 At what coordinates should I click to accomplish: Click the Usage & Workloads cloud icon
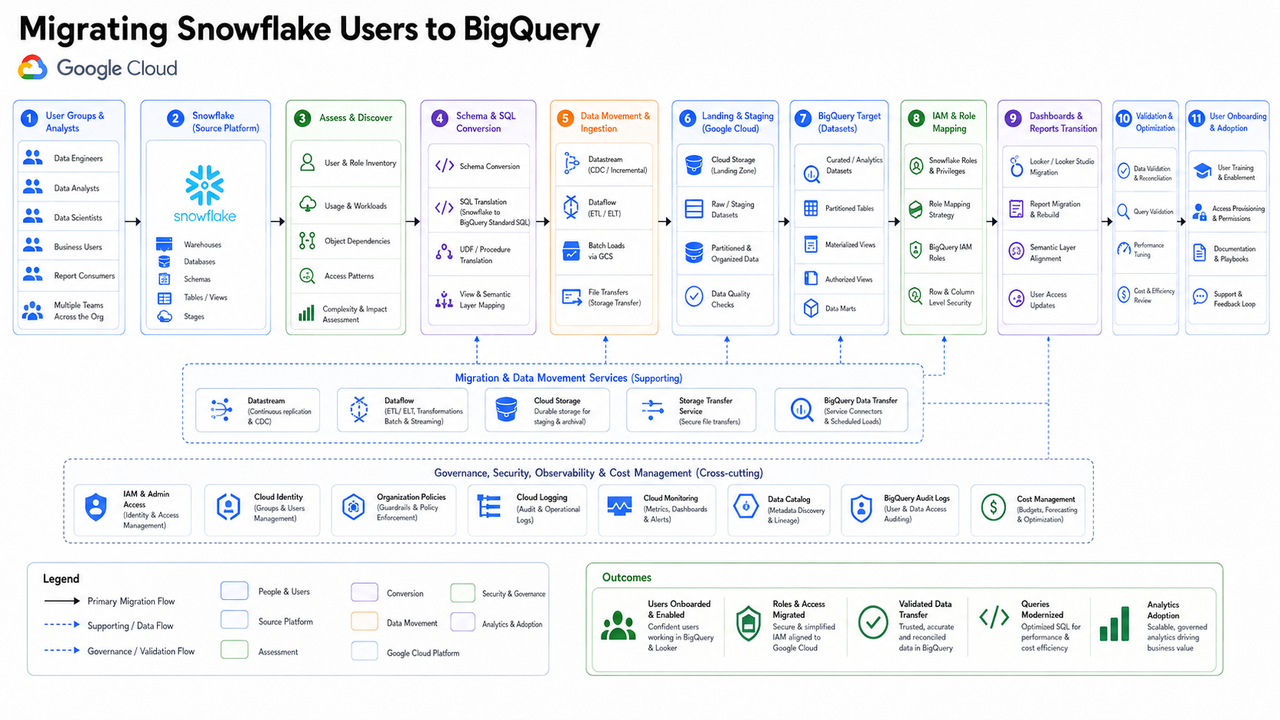[307, 205]
